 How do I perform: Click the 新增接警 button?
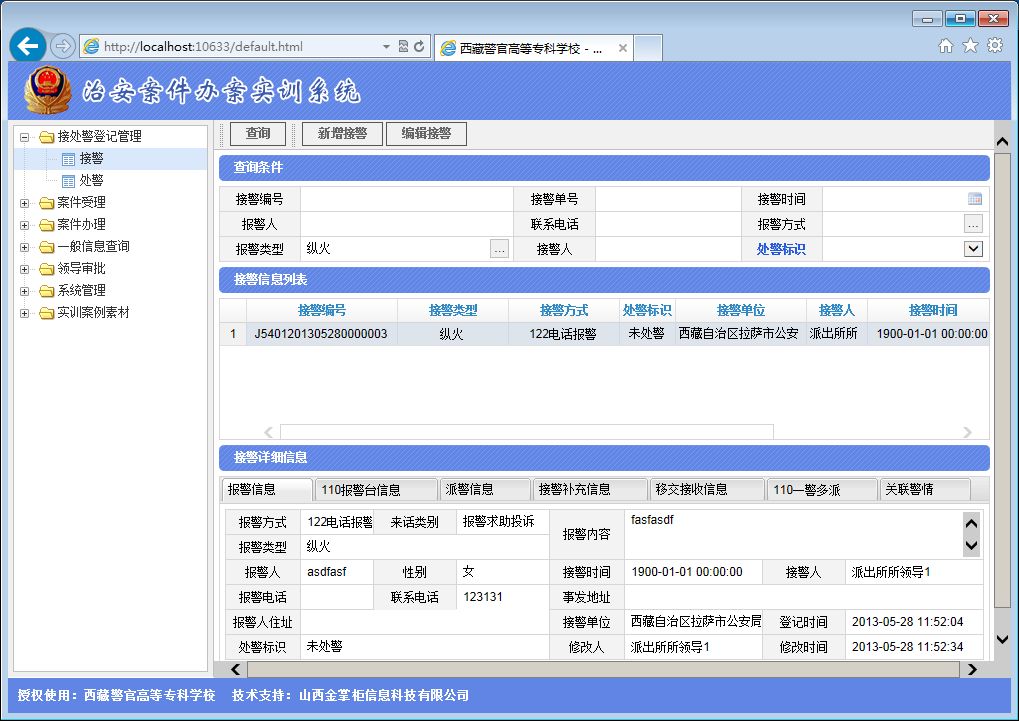point(342,133)
